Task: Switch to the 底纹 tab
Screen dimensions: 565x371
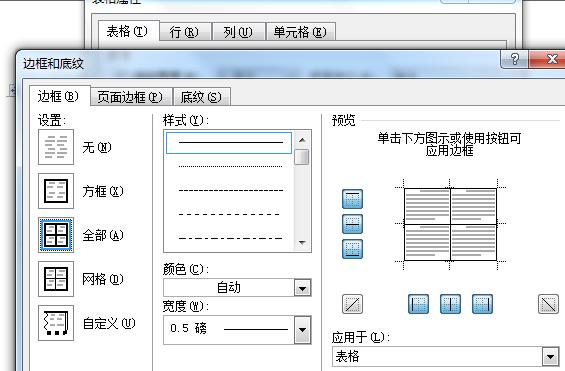Action: point(201,97)
